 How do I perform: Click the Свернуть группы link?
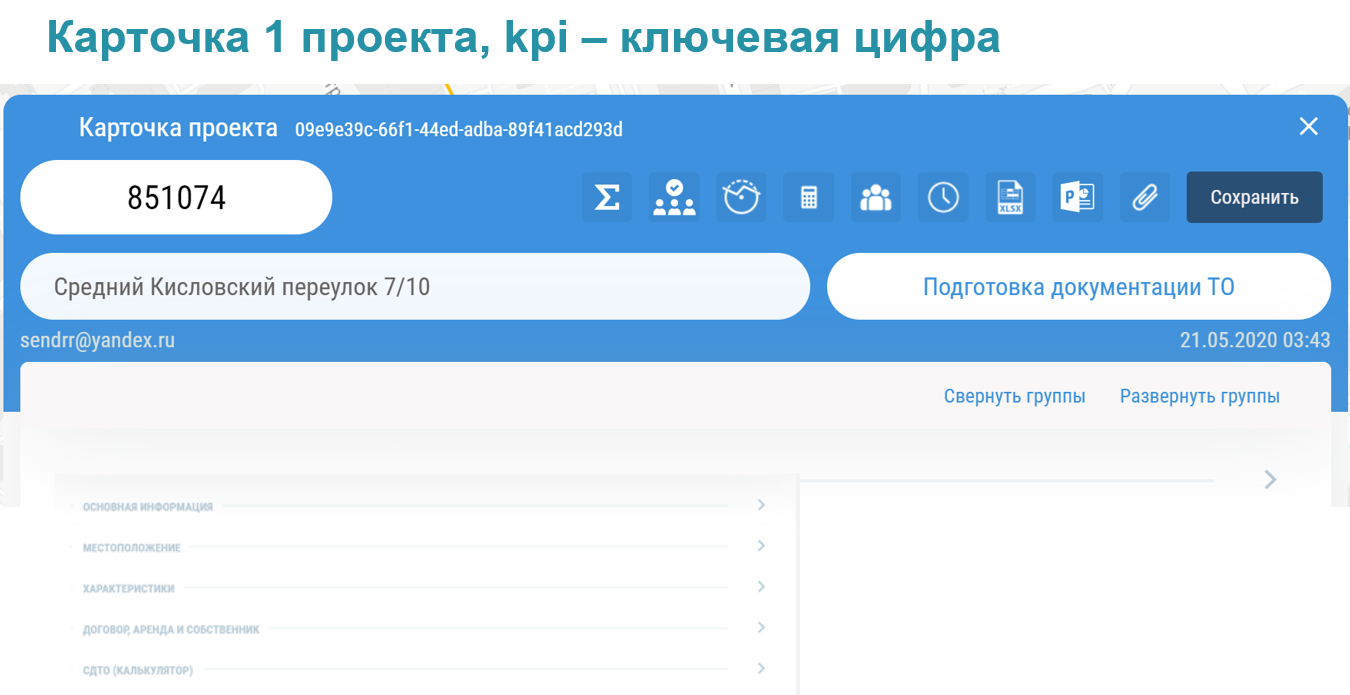click(1014, 396)
